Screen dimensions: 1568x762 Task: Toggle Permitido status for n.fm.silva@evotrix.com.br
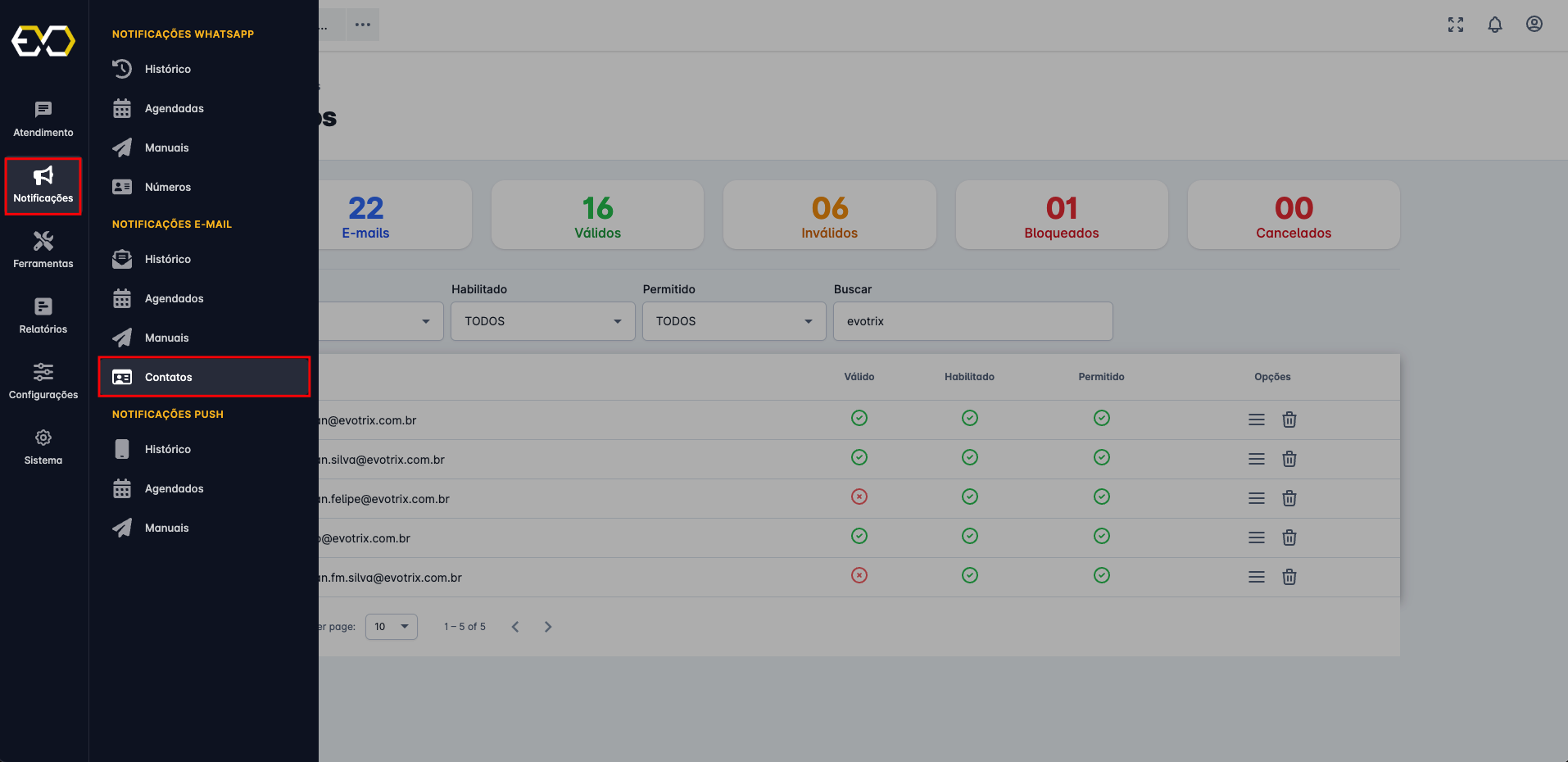pyautogui.click(x=1101, y=575)
